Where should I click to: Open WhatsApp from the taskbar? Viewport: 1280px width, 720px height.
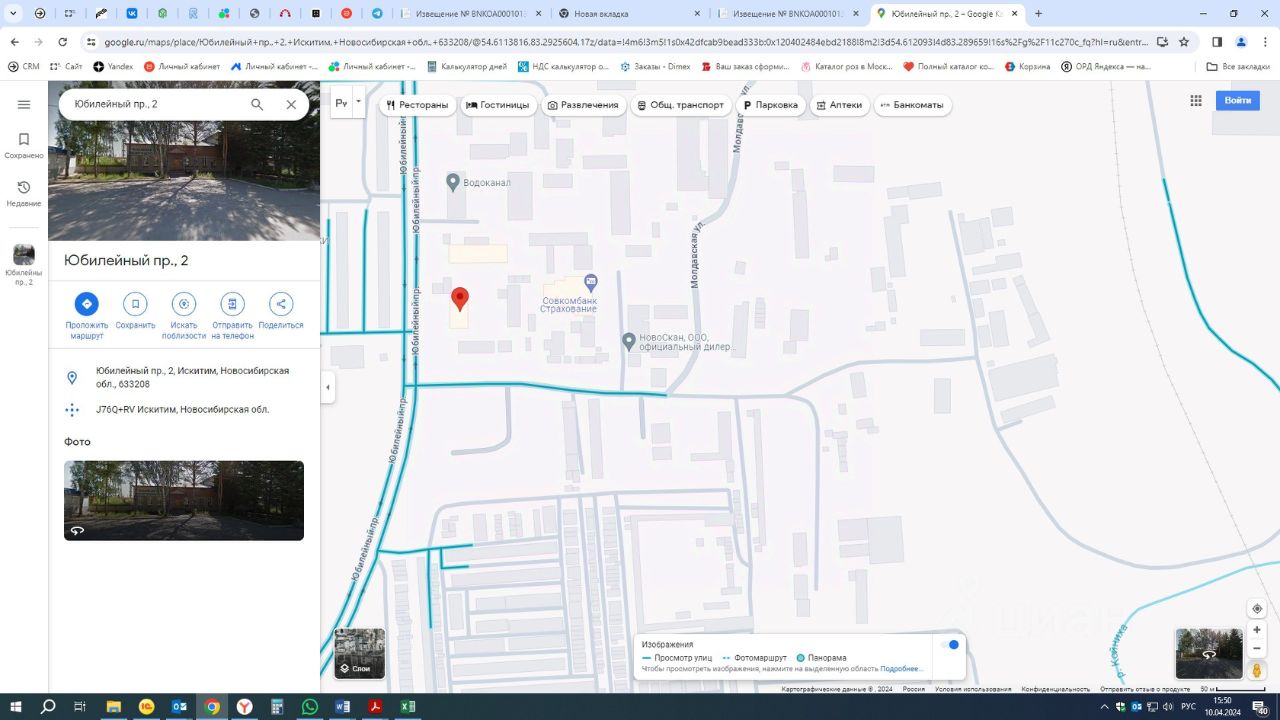[x=309, y=706]
